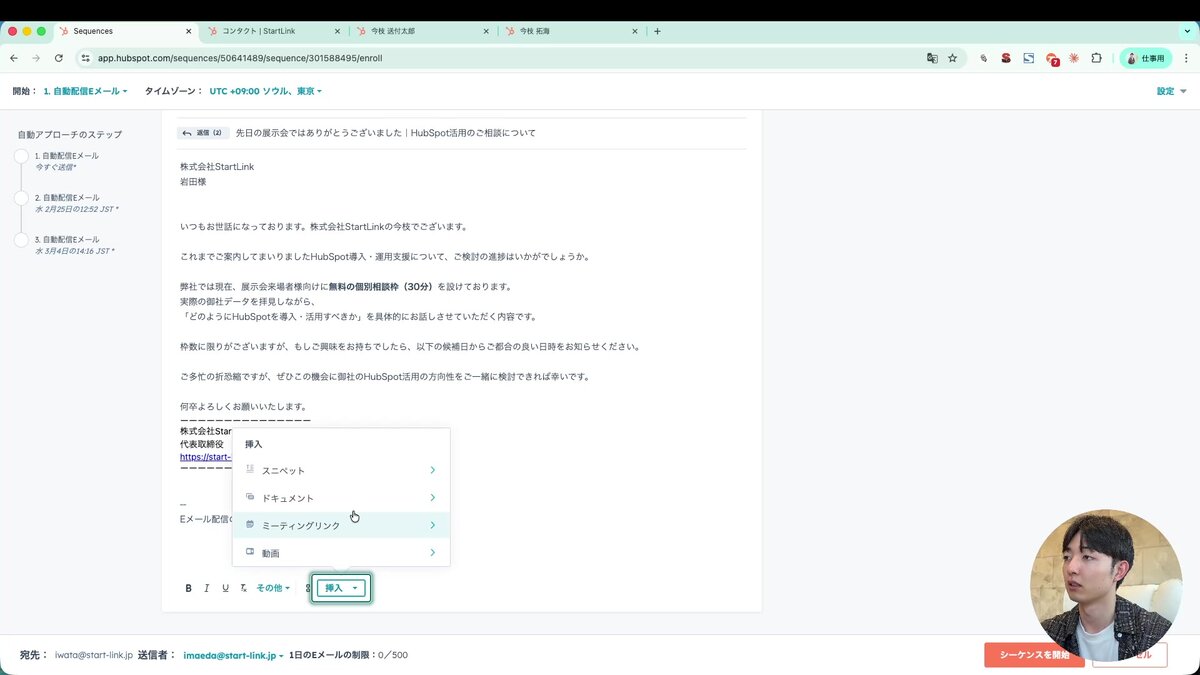Open the Chrome extensions puzzle icon
Screen dimensions: 1200x675
tap(1094, 59)
